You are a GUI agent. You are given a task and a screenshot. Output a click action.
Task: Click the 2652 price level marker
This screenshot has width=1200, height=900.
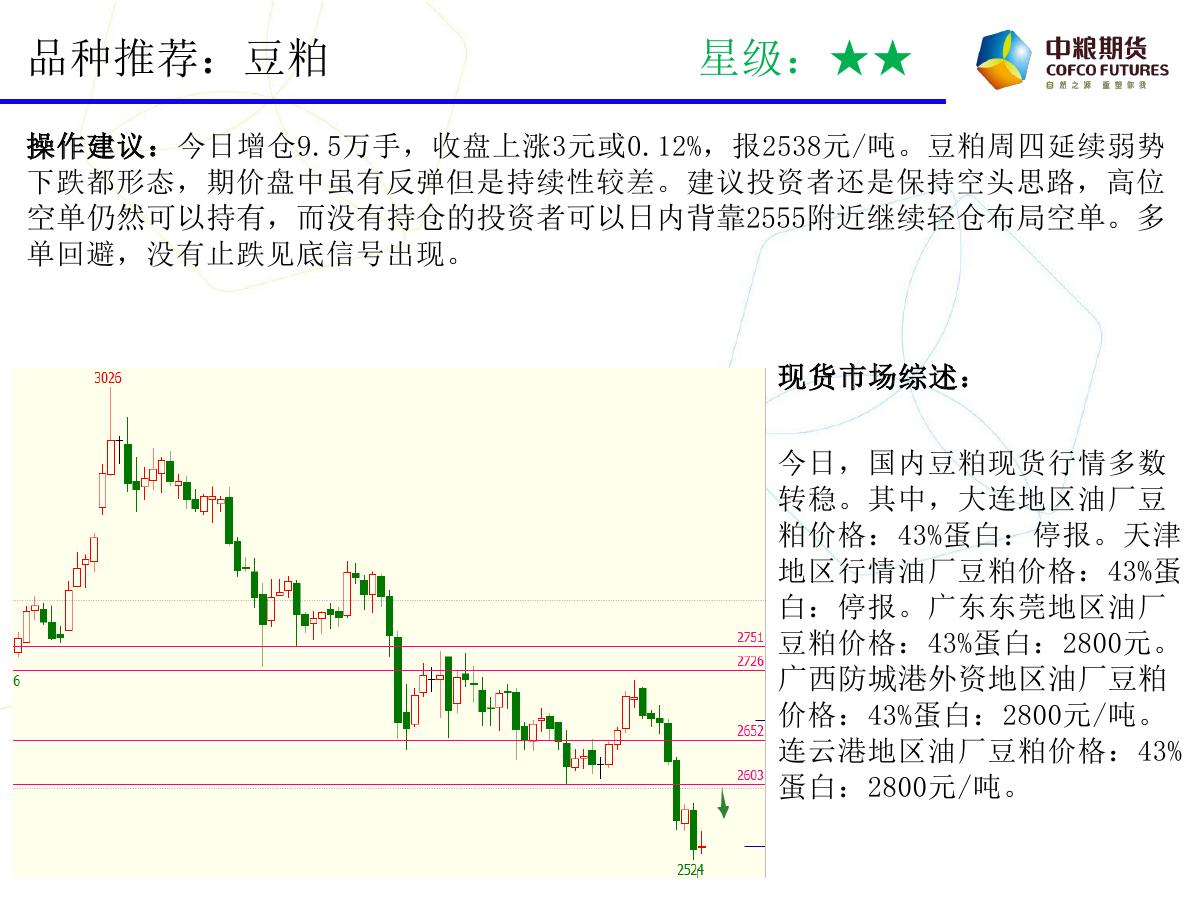tap(750, 731)
